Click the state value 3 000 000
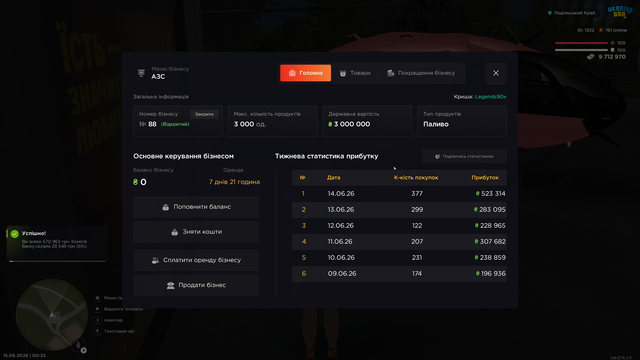640x360 pixels. coord(352,124)
